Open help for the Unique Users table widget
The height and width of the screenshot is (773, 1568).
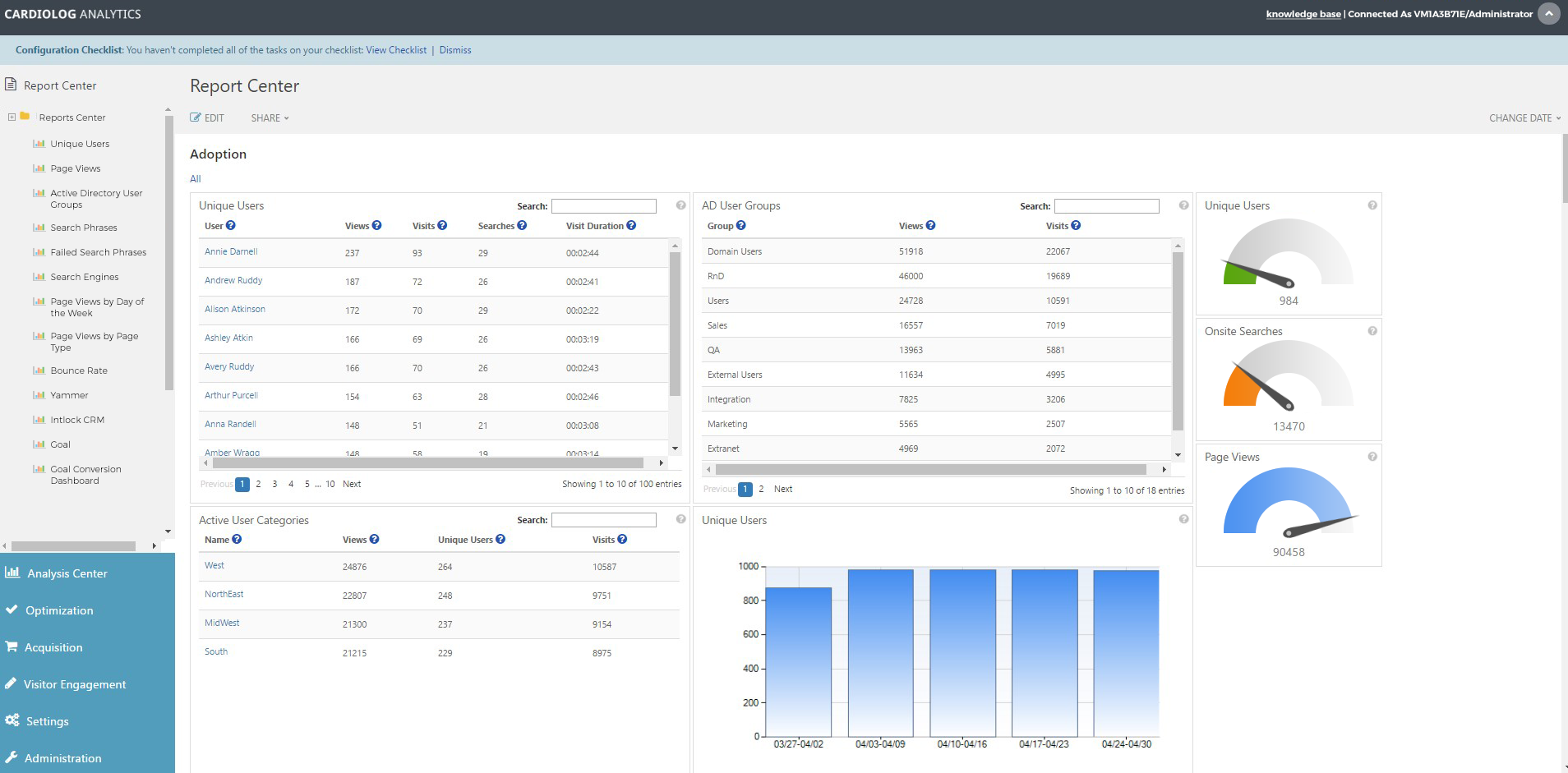[x=680, y=205]
